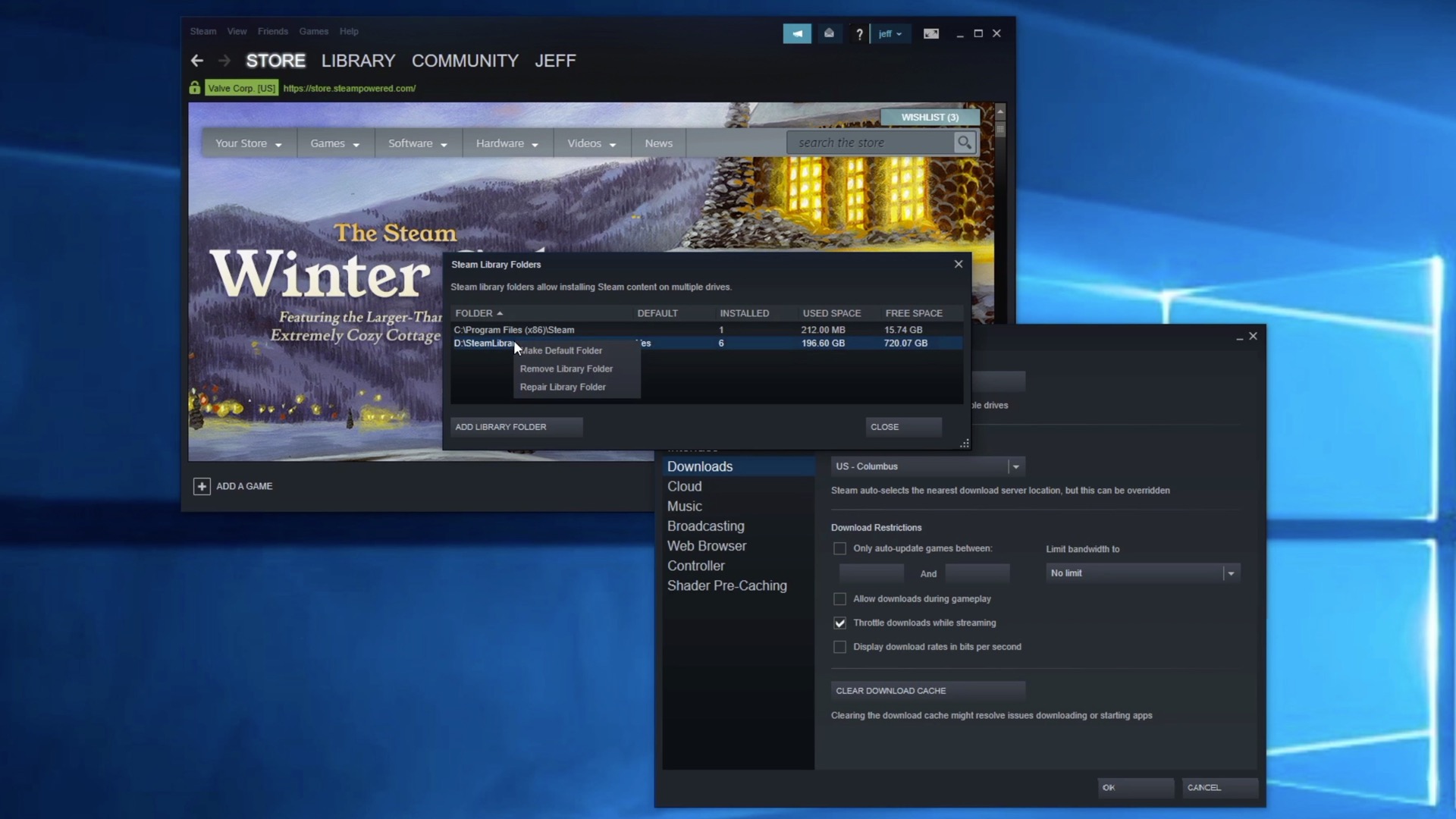Click the plus icon next to Add a Game
Image resolution: width=1456 pixels, height=819 pixels.
tap(202, 487)
